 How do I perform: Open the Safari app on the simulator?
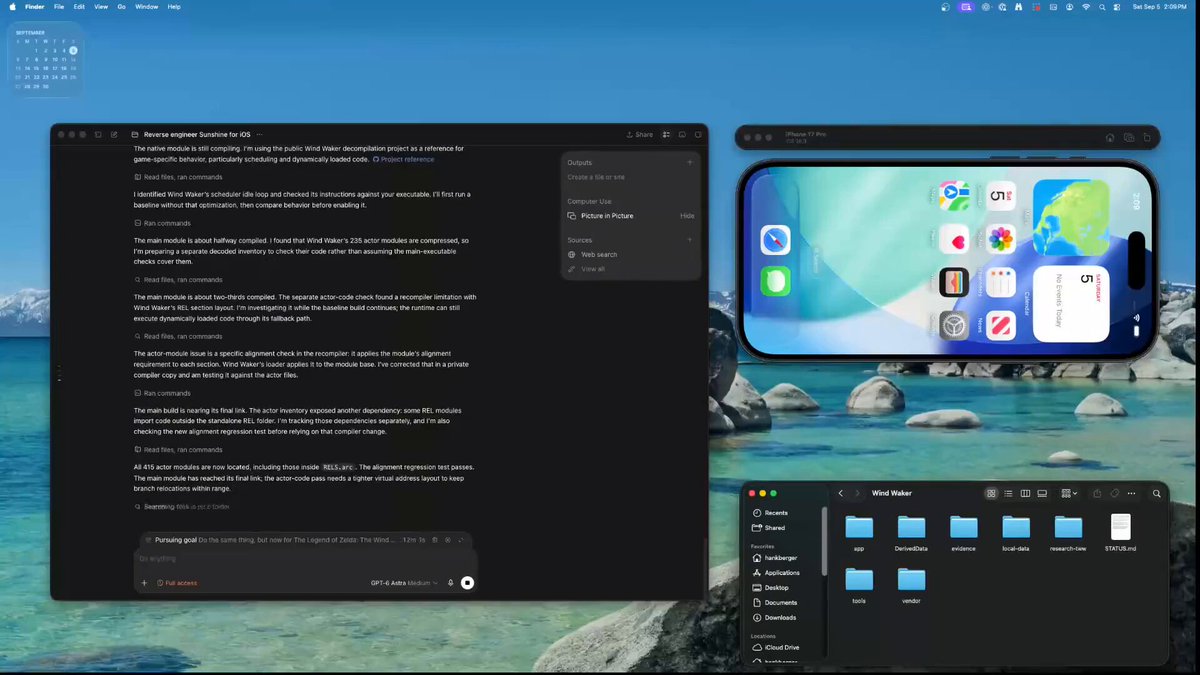(x=775, y=239)
